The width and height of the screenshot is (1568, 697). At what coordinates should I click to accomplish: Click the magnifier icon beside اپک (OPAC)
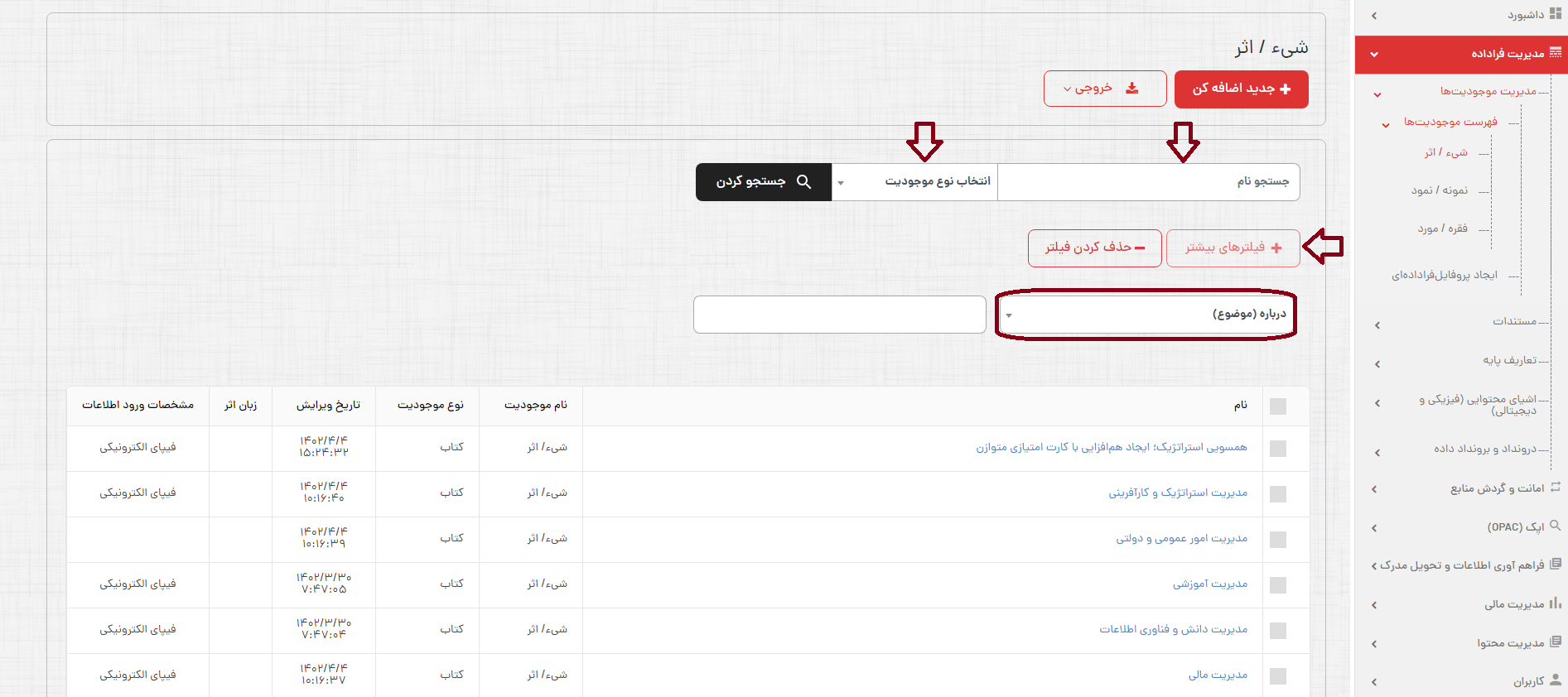pos(1555,526)
